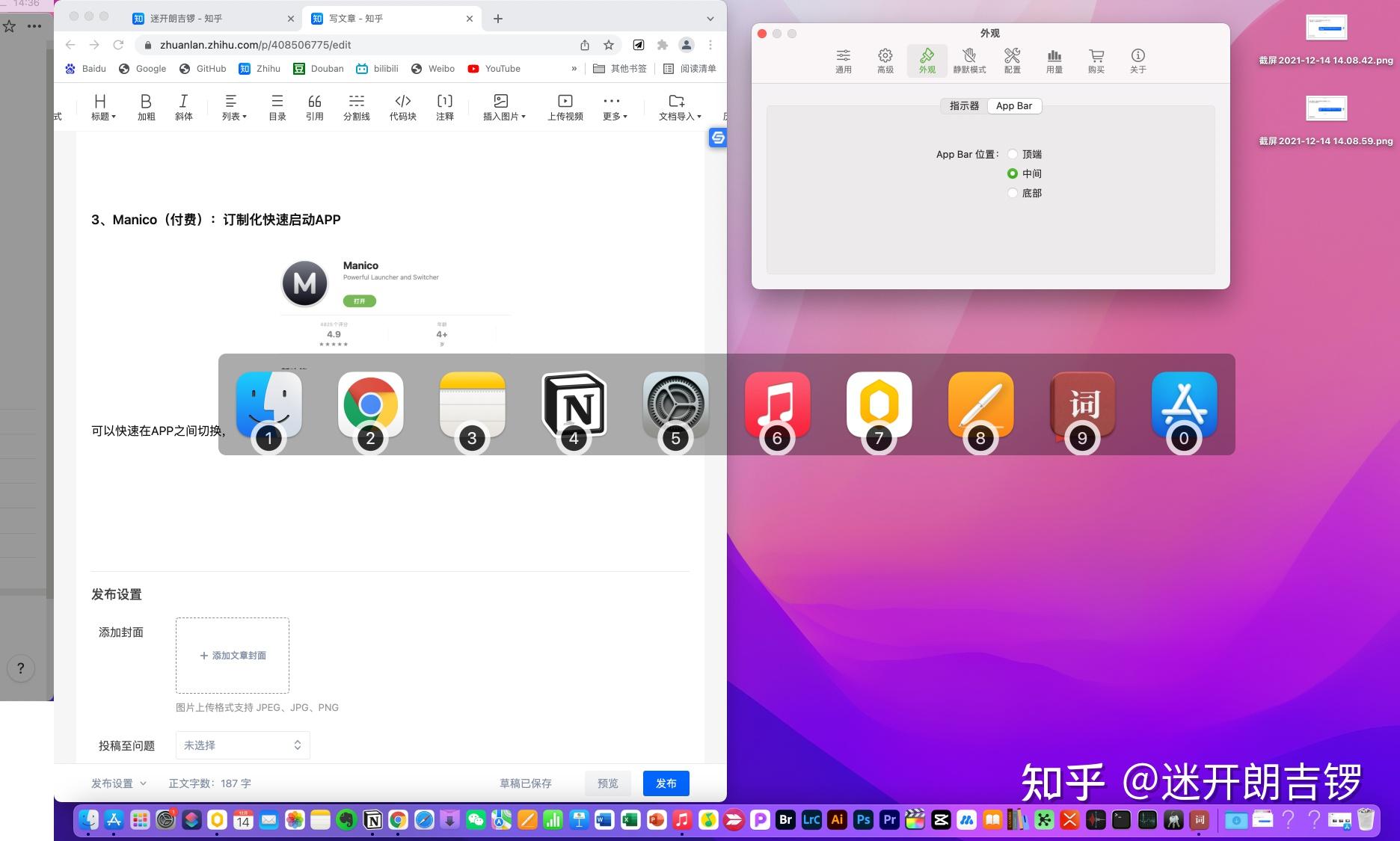Open Manico 用量 statistics pane
The width and height of the screenshot is (1400, 841).
pyautogui.click(x=1054, y=60)
